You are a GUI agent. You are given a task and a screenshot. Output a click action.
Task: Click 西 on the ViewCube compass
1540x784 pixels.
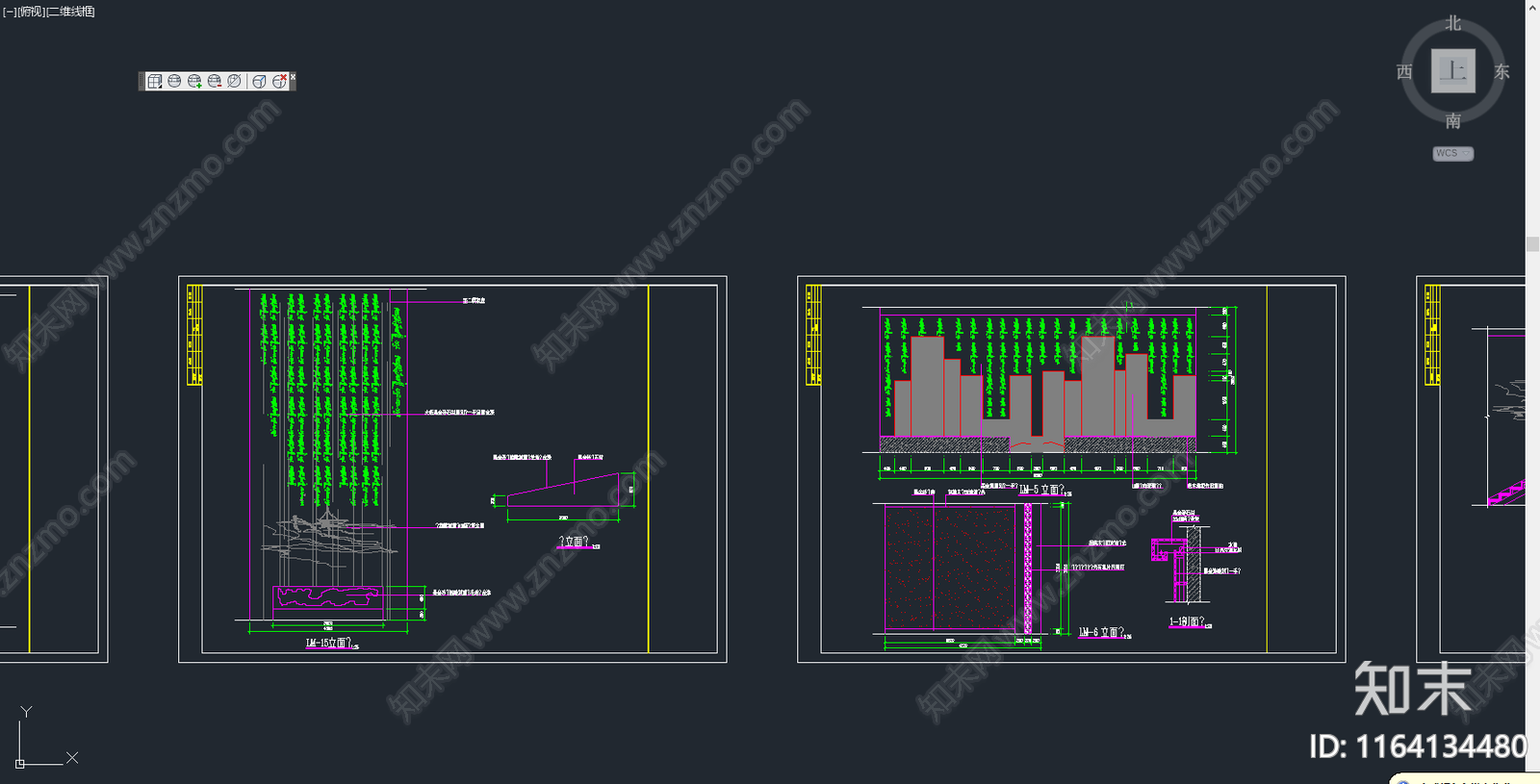pyautogui.click(x=1404, y=72)
